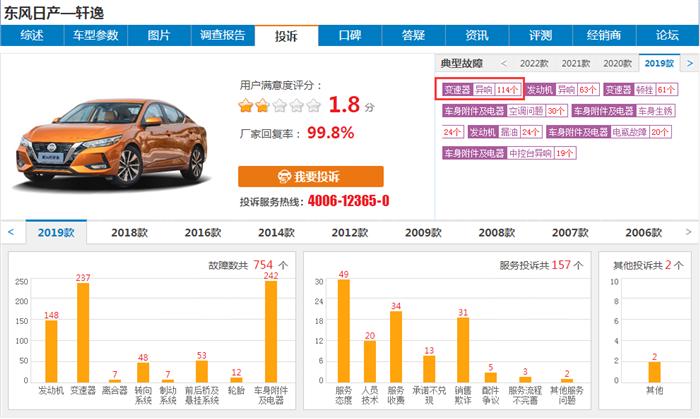Go to the 调查报告 tab
The image size is (700, 419).
coord(223,36)
